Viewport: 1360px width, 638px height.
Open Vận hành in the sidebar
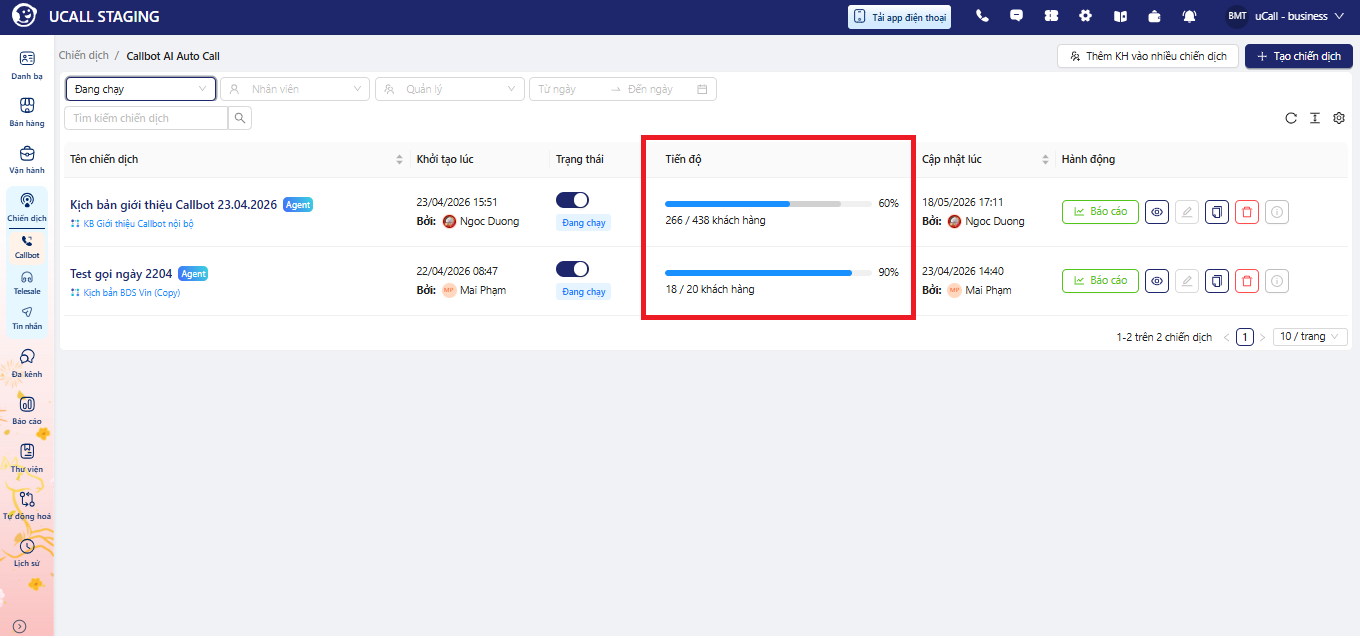(x=27, y=160)
